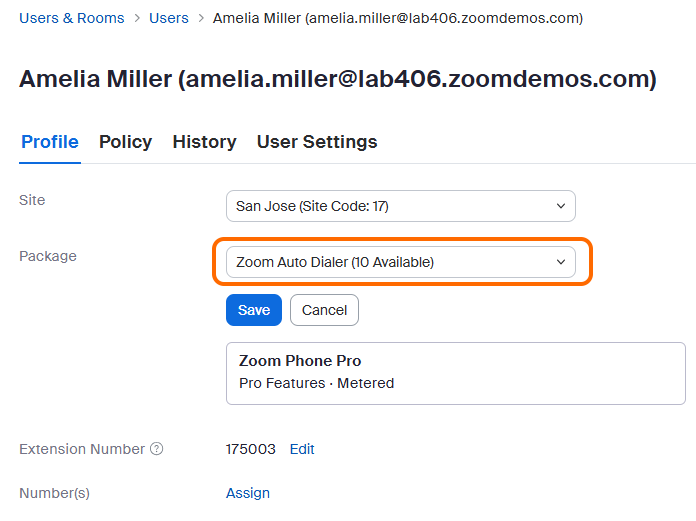The width and height of the screenshot is (696, 521).
Task: Go back to Users breadcrumb link
Action: point(169,18)
